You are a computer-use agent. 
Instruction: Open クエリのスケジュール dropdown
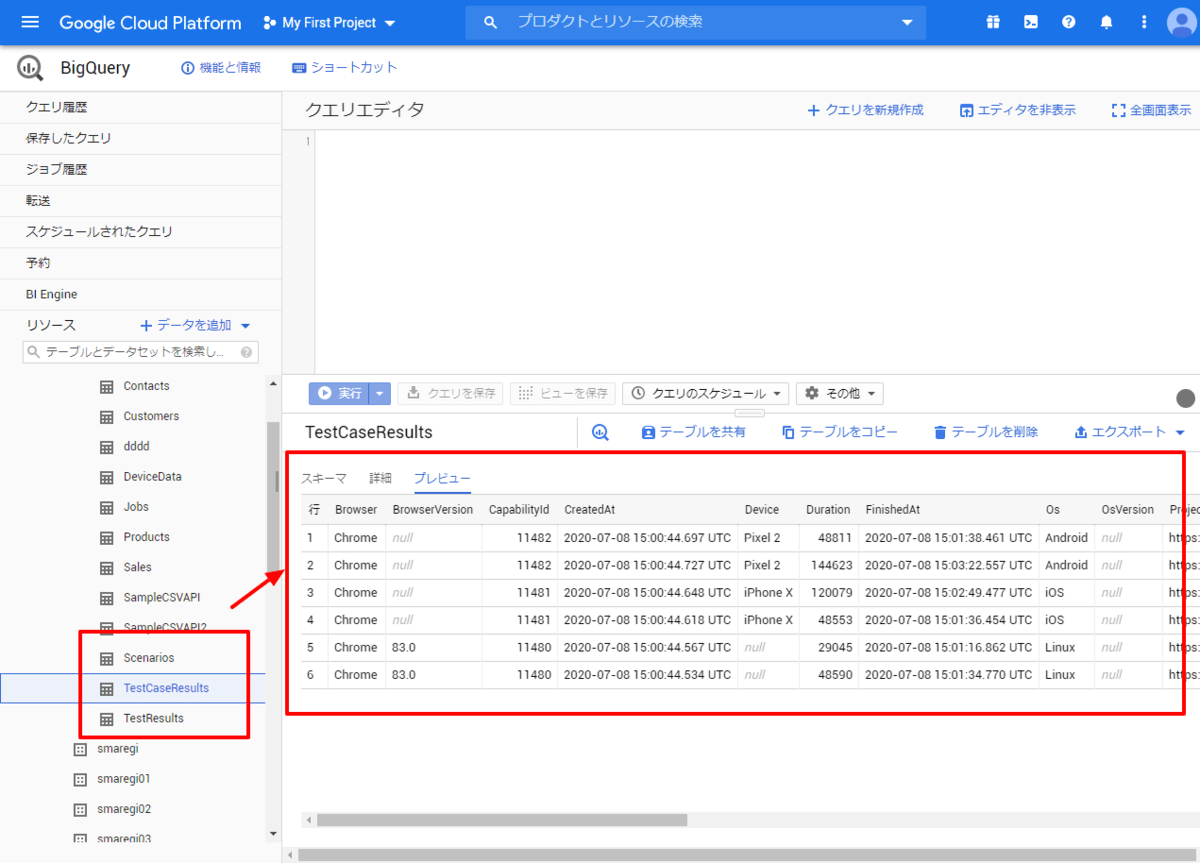[706, 393]
